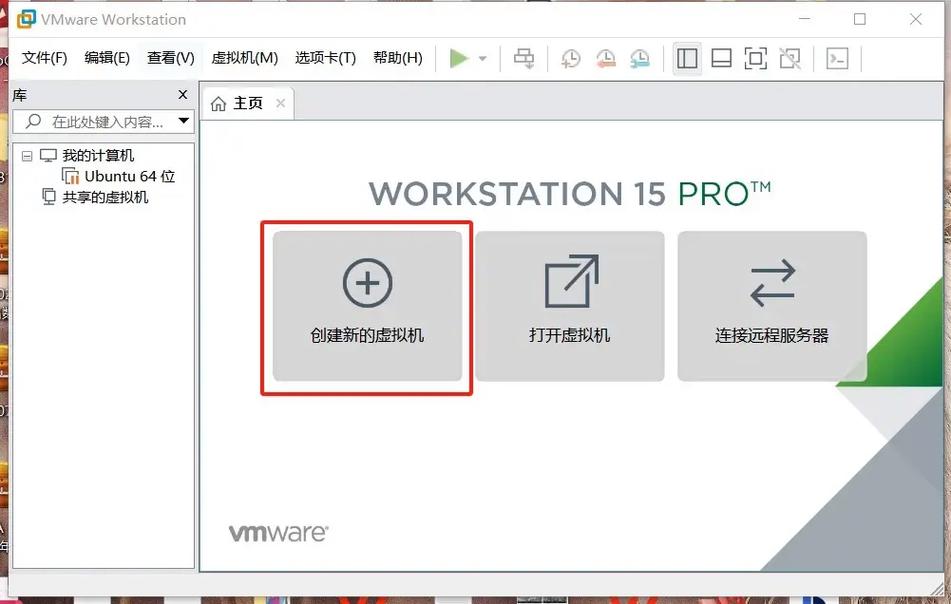Click the send Ctrl+Alt+Del toolbar icon
The height and width of the screenshot is (604, 951).
(524, 59)
